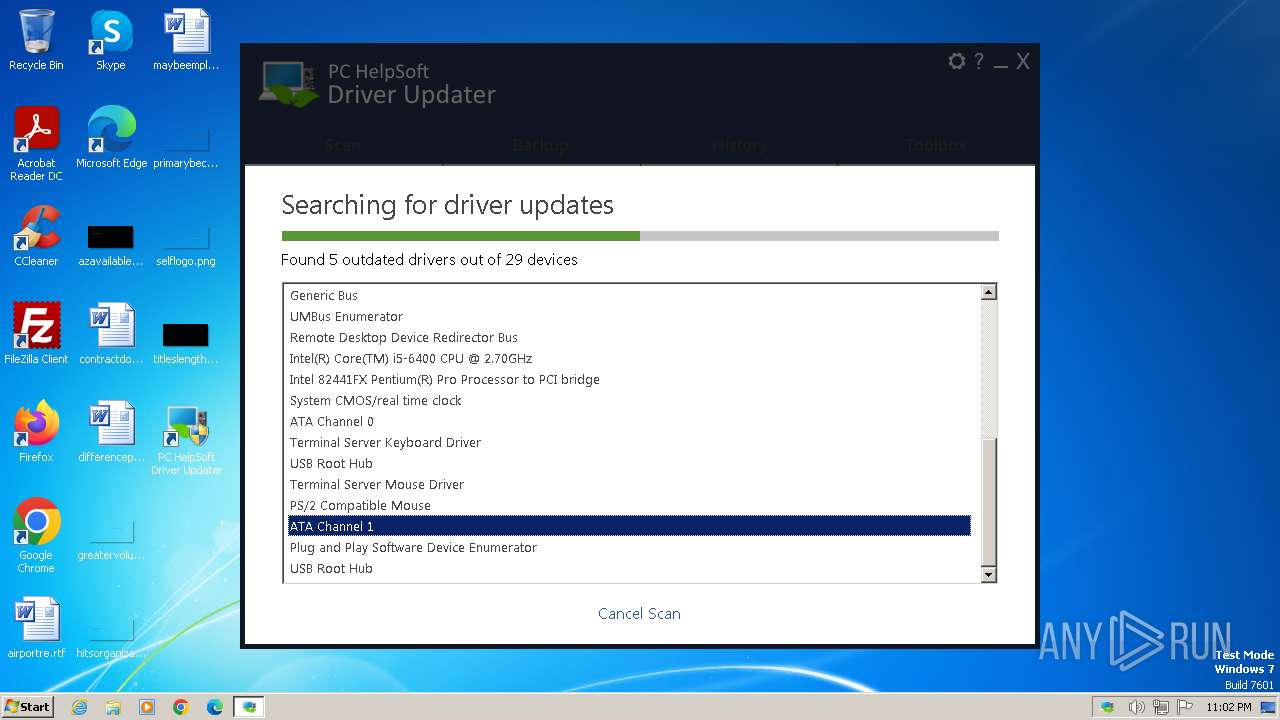Open settings gear in Driver Updater
Screen dimensions: 1280x720
tap(957, 62)
